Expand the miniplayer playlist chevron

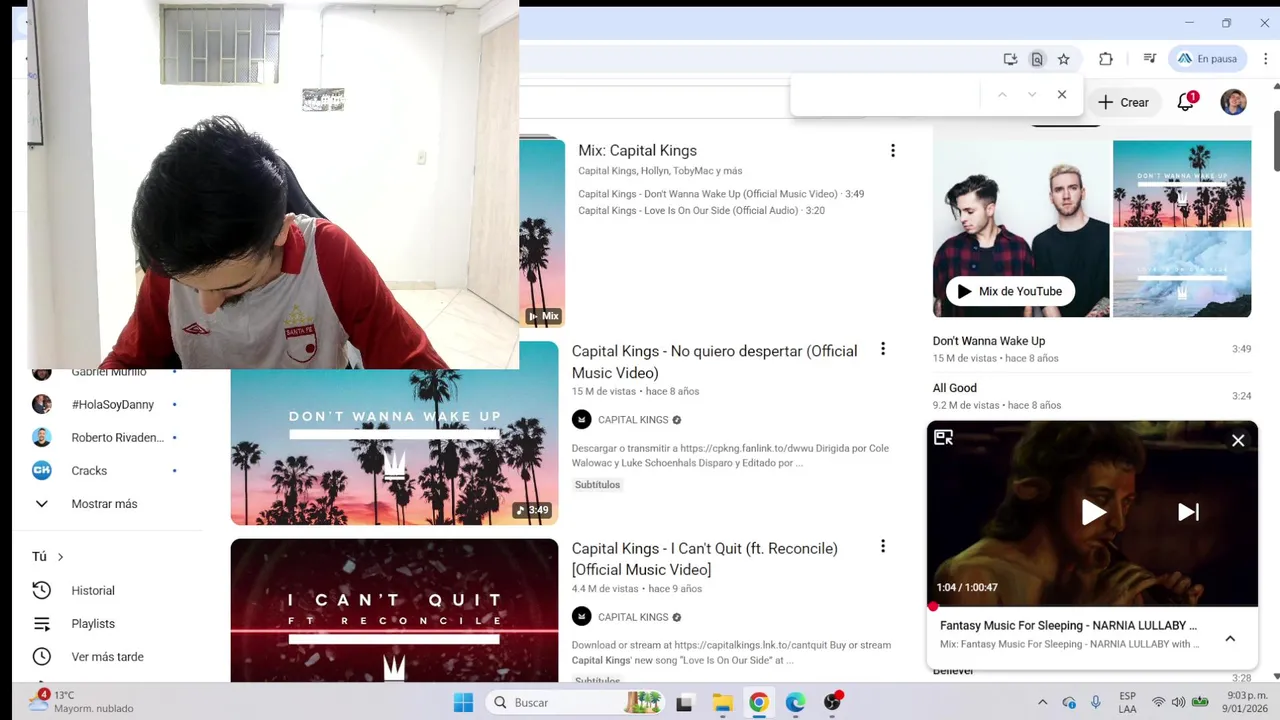[1230, 638]
